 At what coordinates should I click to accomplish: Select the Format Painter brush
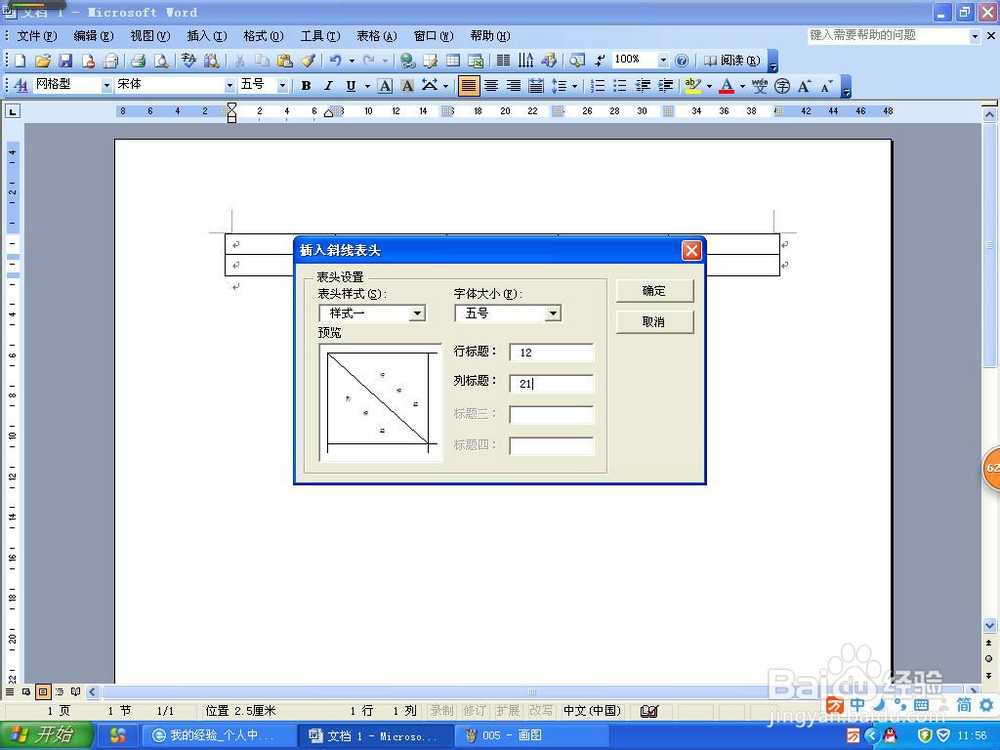coord(308,61)
